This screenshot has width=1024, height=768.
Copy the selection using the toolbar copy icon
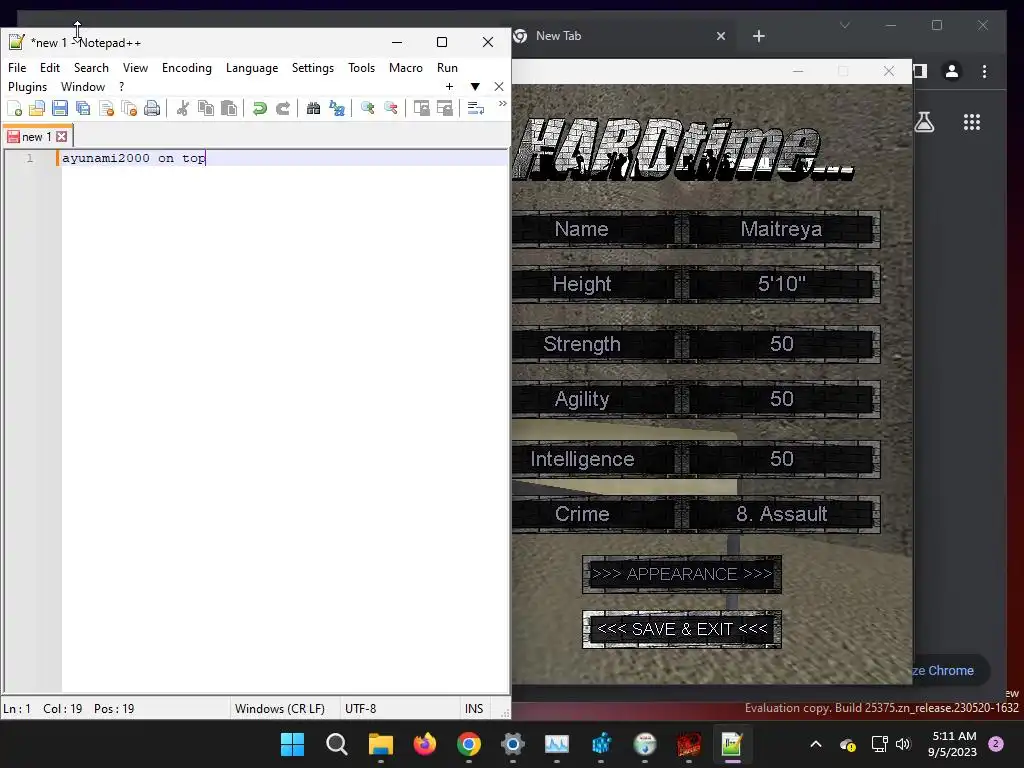pos(206,108)
